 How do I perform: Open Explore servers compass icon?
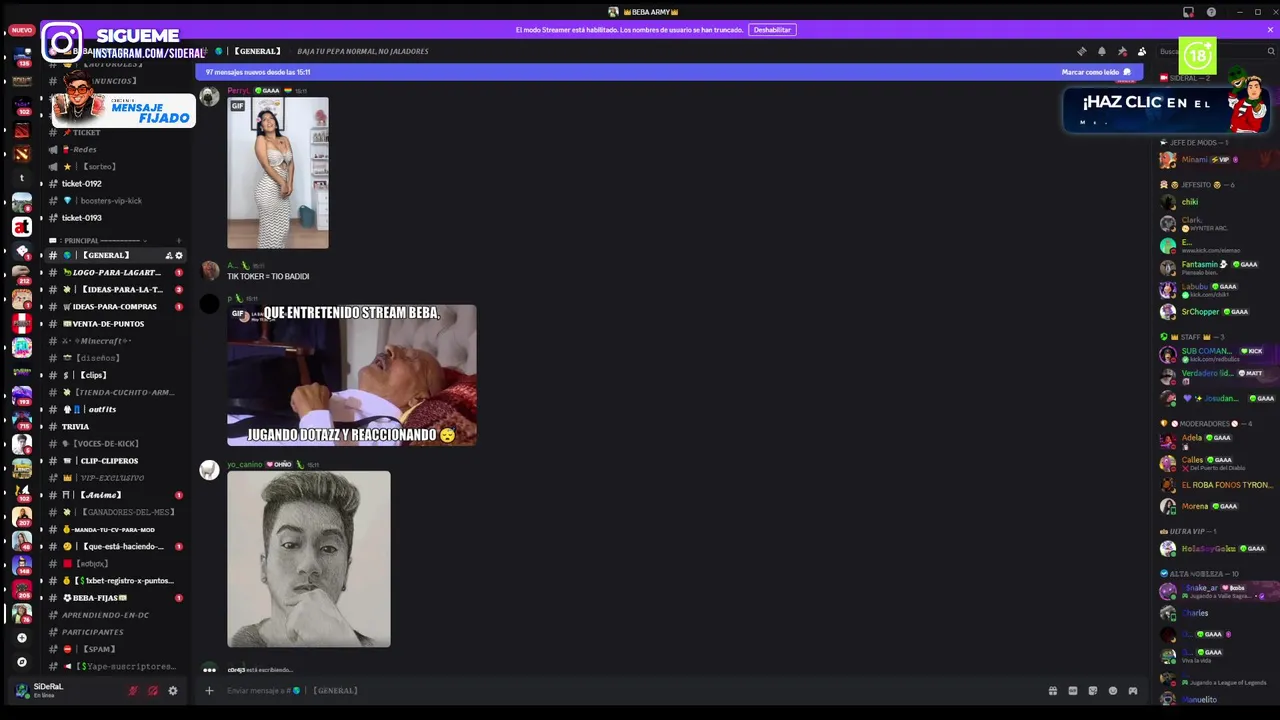click(x=22, y=661)
